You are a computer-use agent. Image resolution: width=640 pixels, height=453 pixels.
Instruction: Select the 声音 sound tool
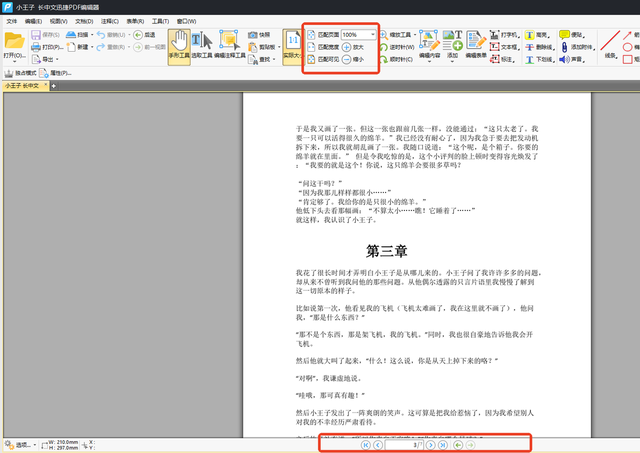point(572,60)
